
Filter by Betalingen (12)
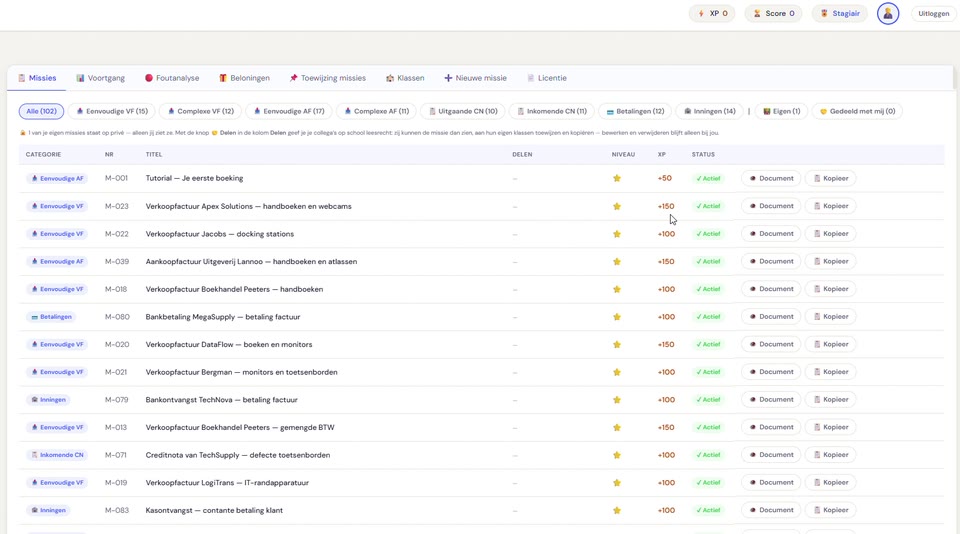pos(635,111)
